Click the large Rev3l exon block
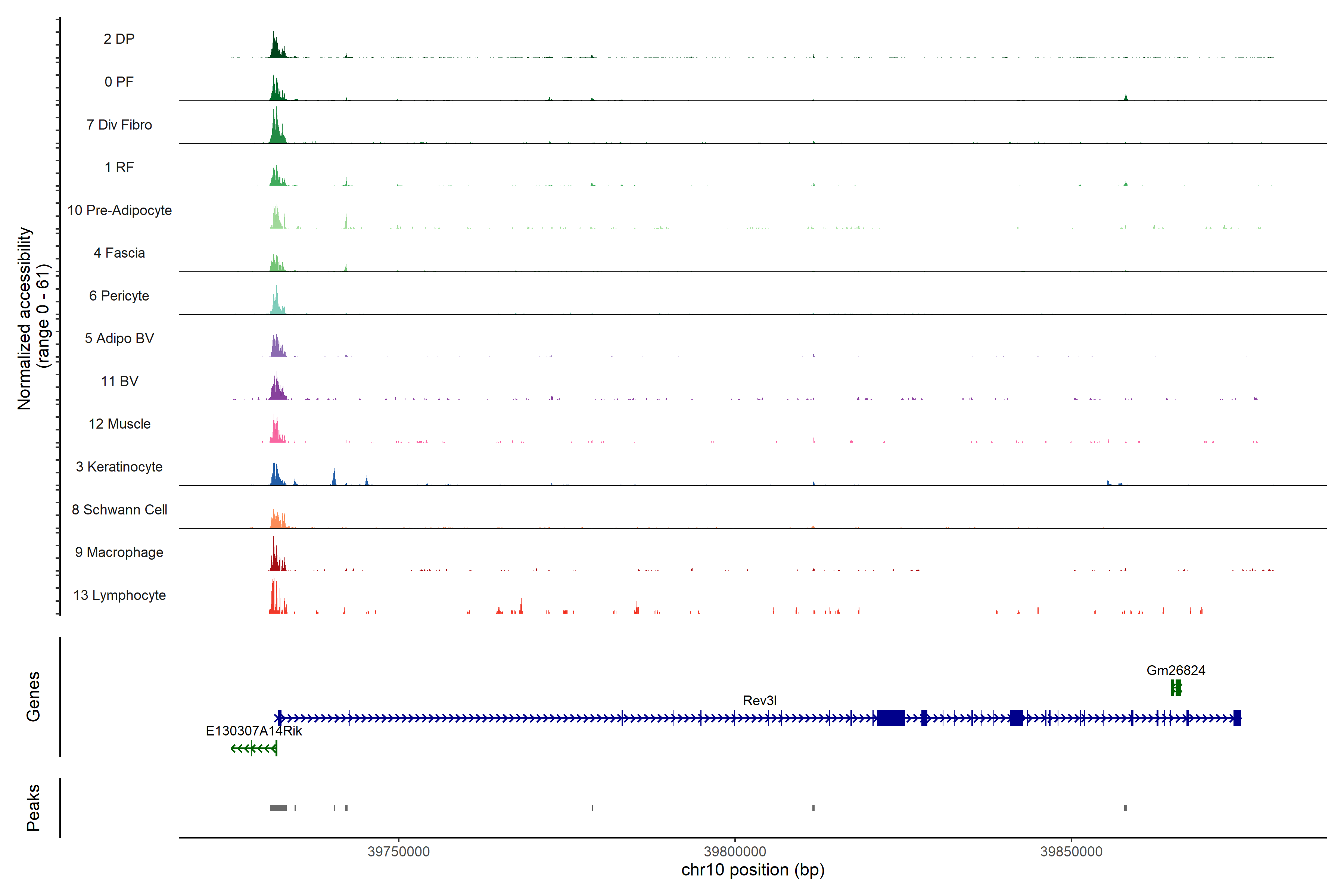This screenshot has height=896, width=1344. (x=890, y=718)
